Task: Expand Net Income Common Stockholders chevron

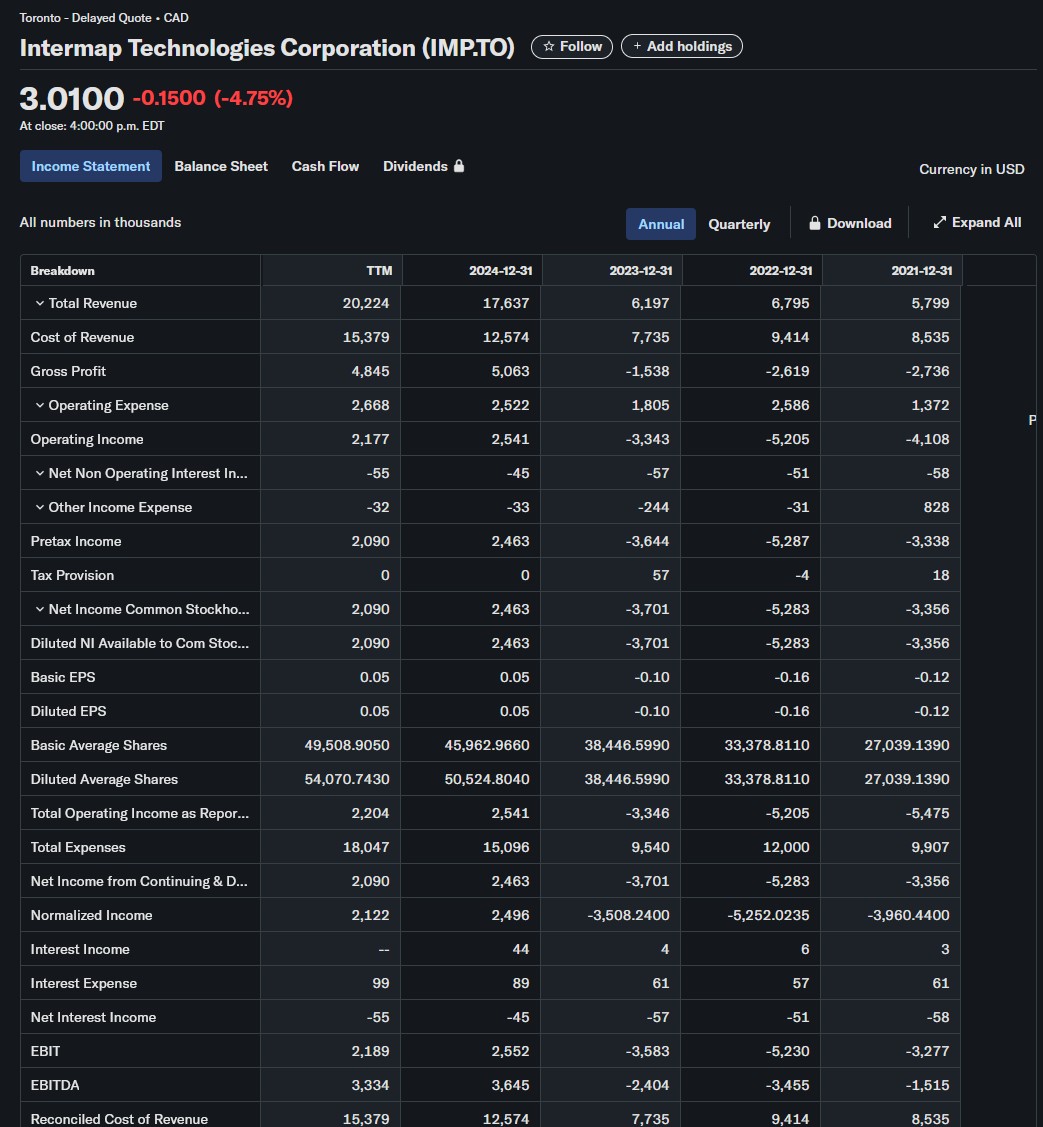Action: click(40, 610)
